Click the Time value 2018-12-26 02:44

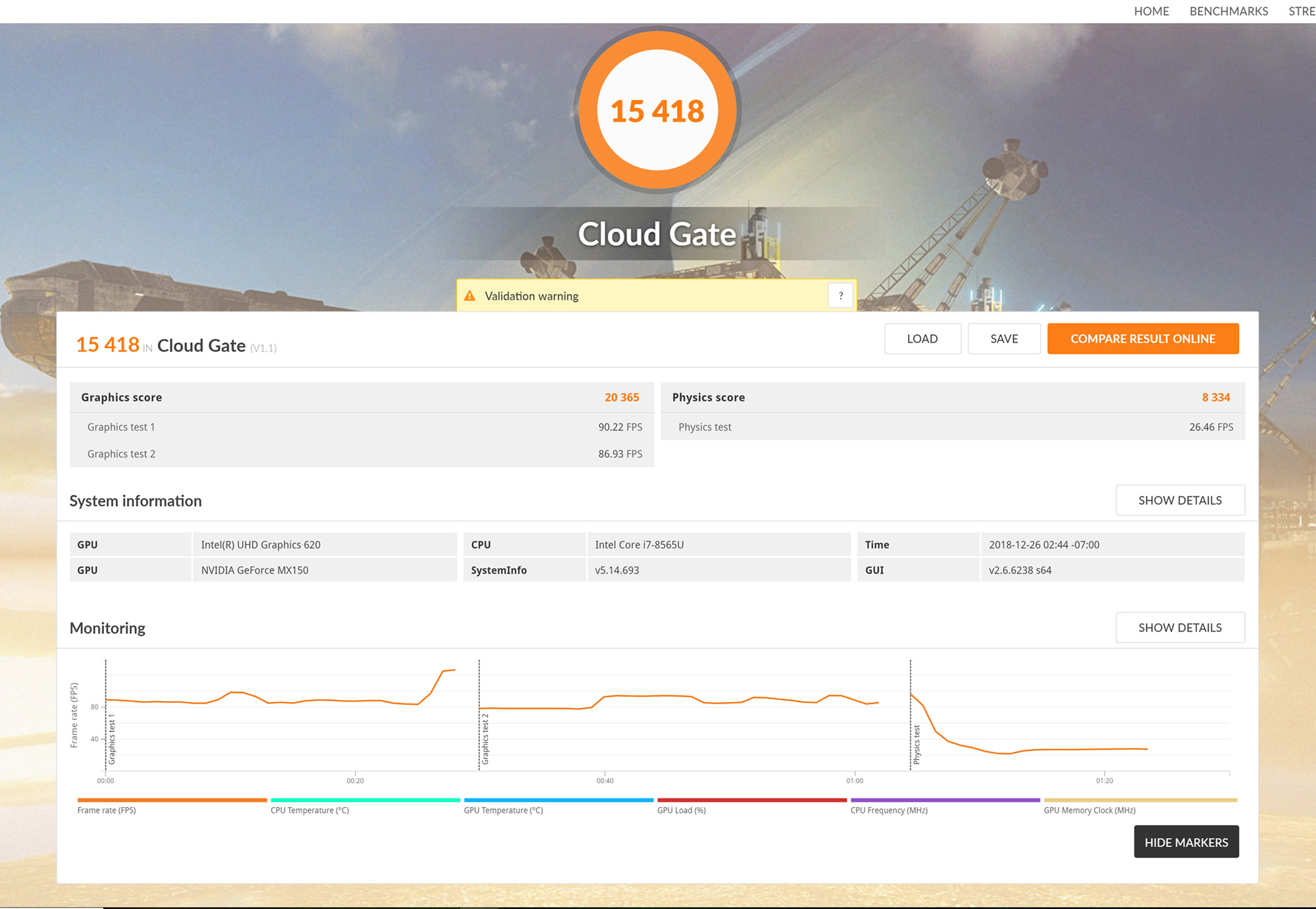click(1112, 544)
